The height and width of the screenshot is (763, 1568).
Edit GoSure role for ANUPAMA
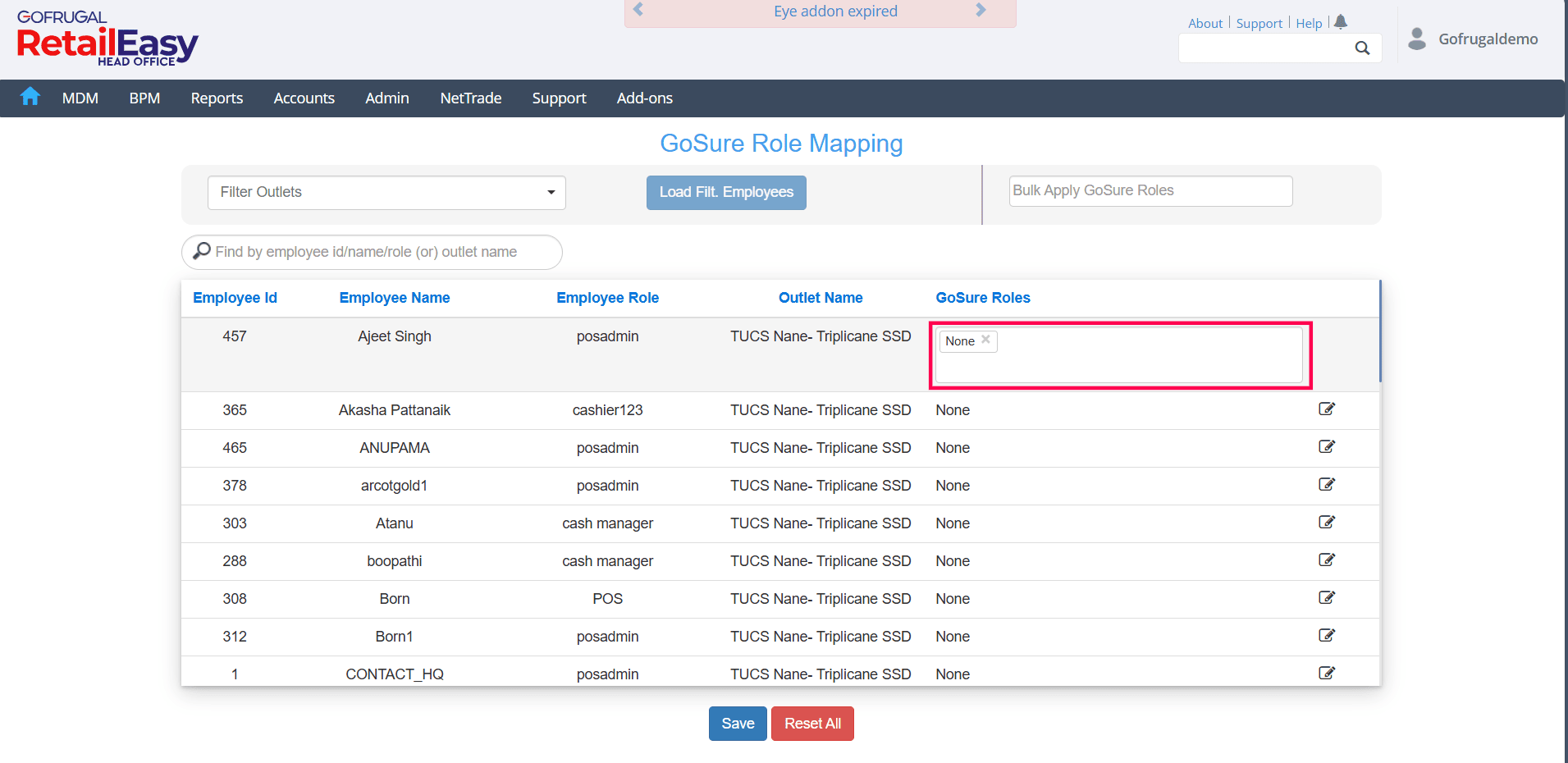1326,447
